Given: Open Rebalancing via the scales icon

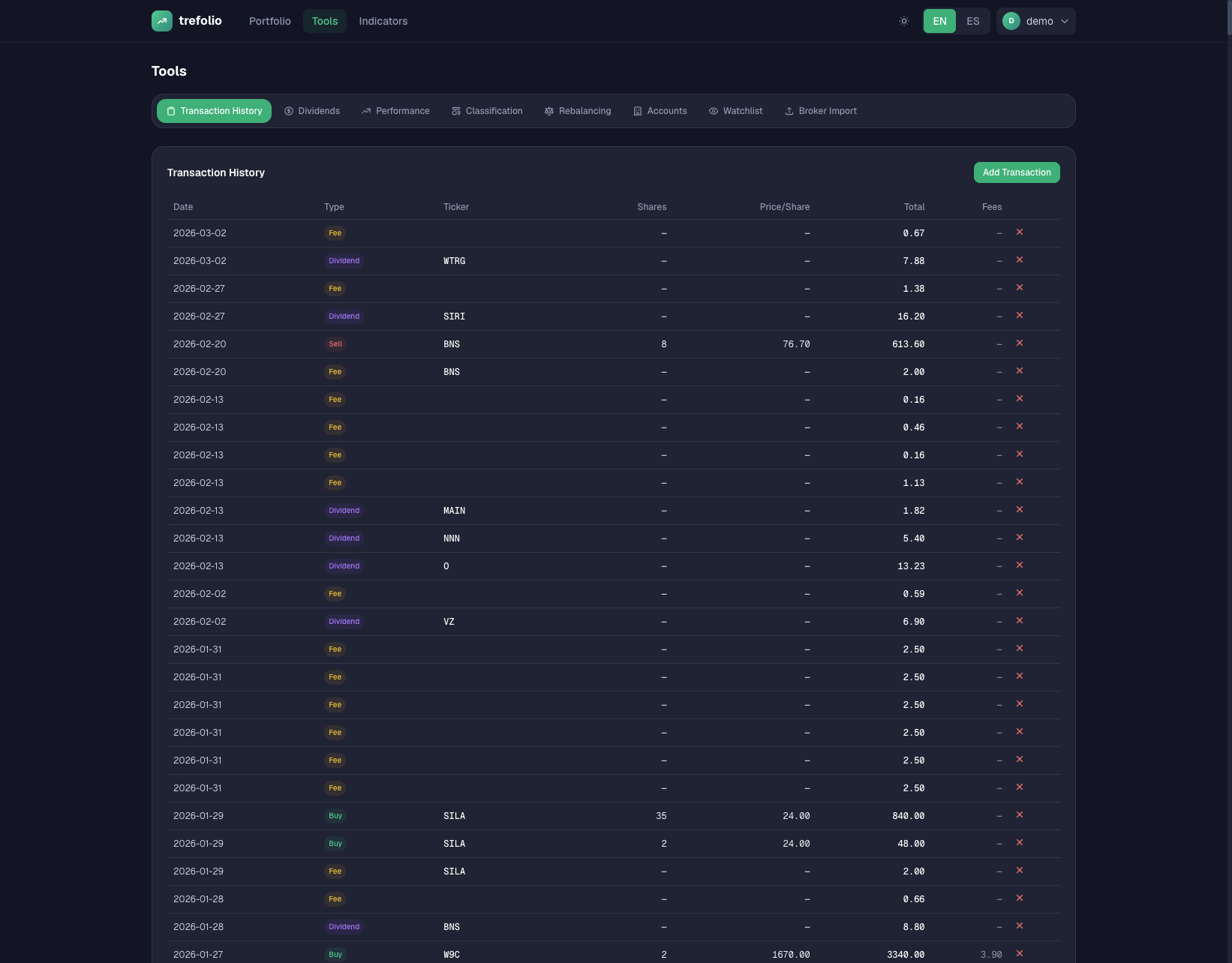Looking at the screenshot, I should click(x=549, y=110).
